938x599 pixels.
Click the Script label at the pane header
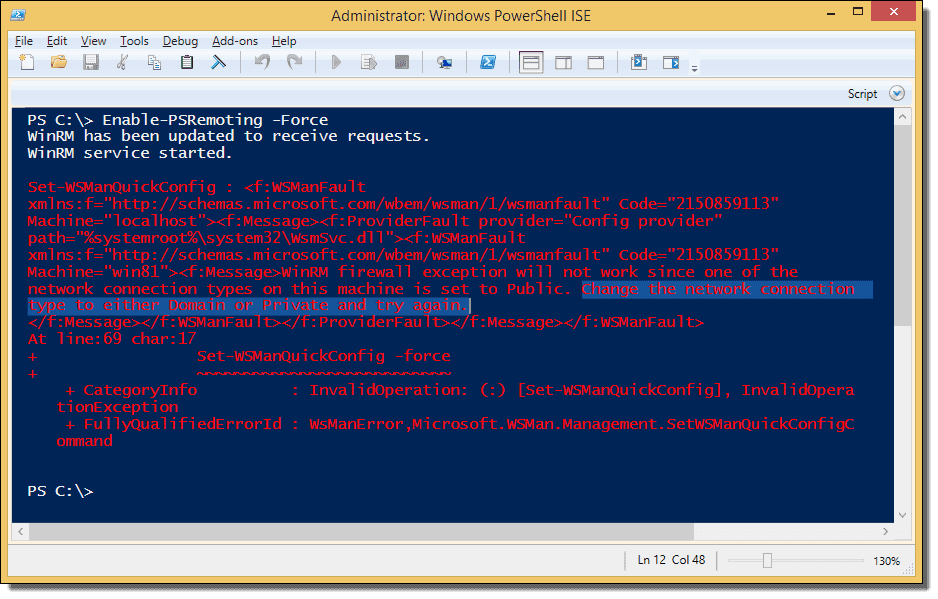pyautogui.click(x=862, y=94)
